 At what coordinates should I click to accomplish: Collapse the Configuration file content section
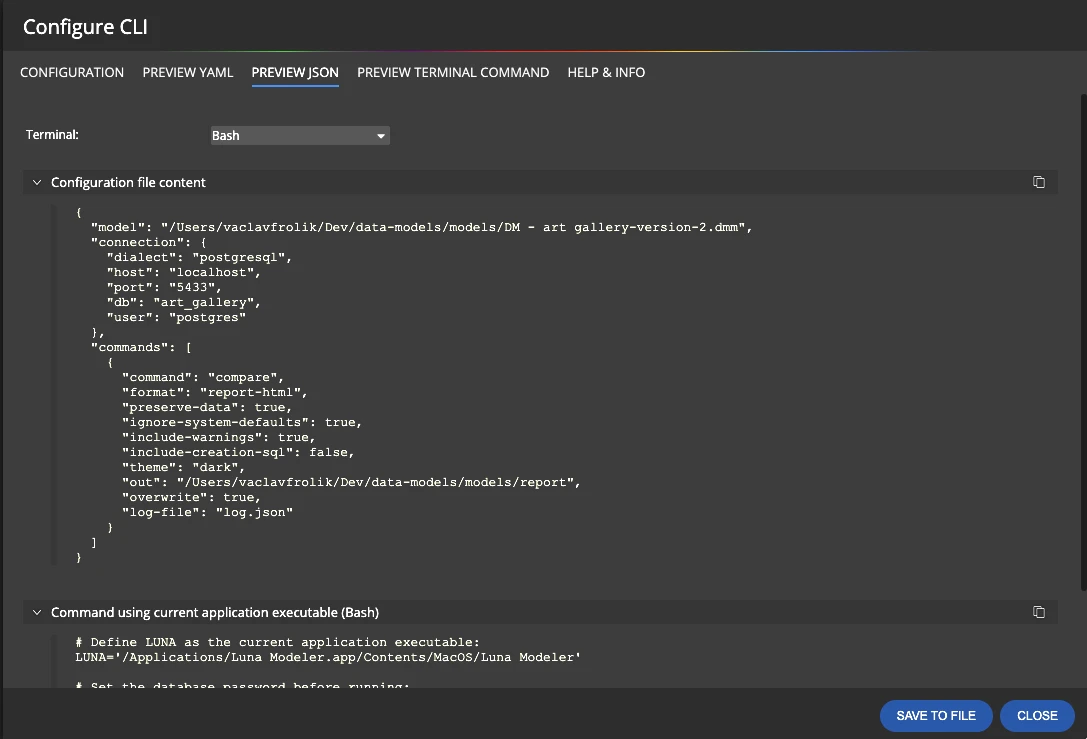[x=37, y=182]
